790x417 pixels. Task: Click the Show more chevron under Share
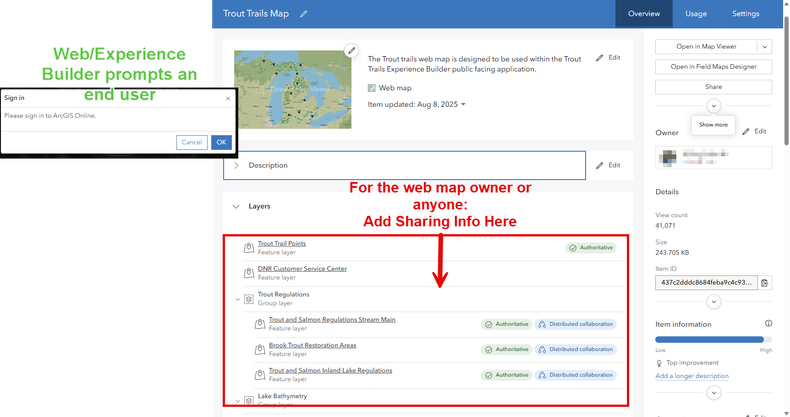pos(713,106)
